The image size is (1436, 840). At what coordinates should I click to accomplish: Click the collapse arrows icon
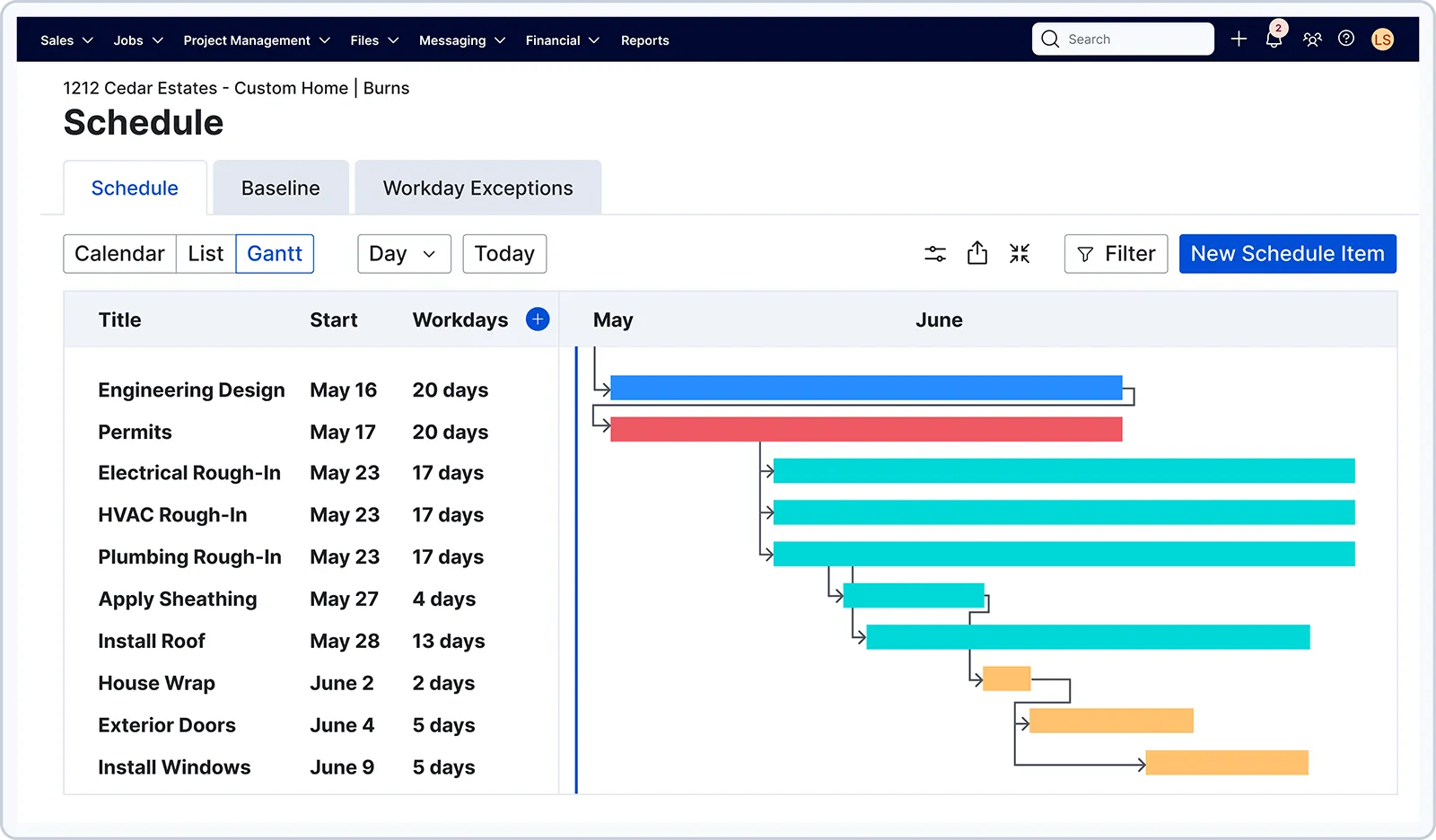pyautogui.click(x=1020, y=254)
